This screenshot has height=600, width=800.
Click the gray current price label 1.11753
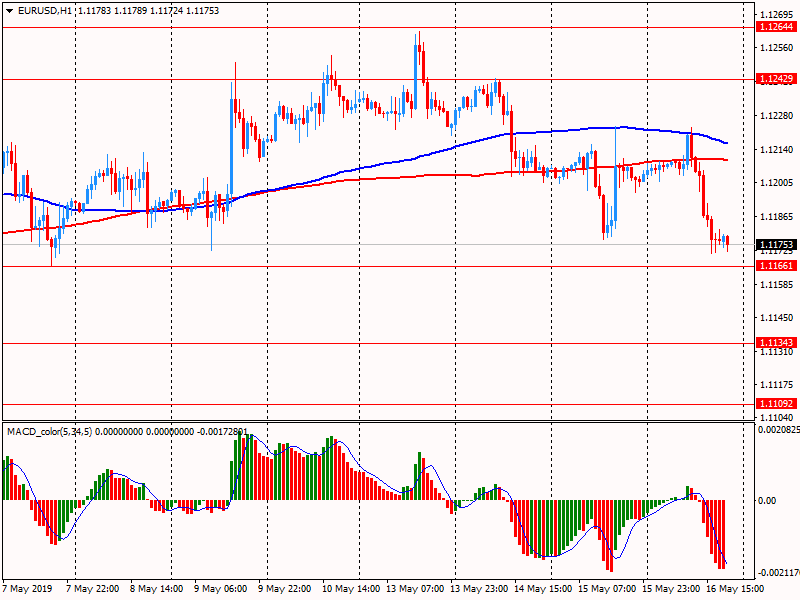tap(775, 244)
